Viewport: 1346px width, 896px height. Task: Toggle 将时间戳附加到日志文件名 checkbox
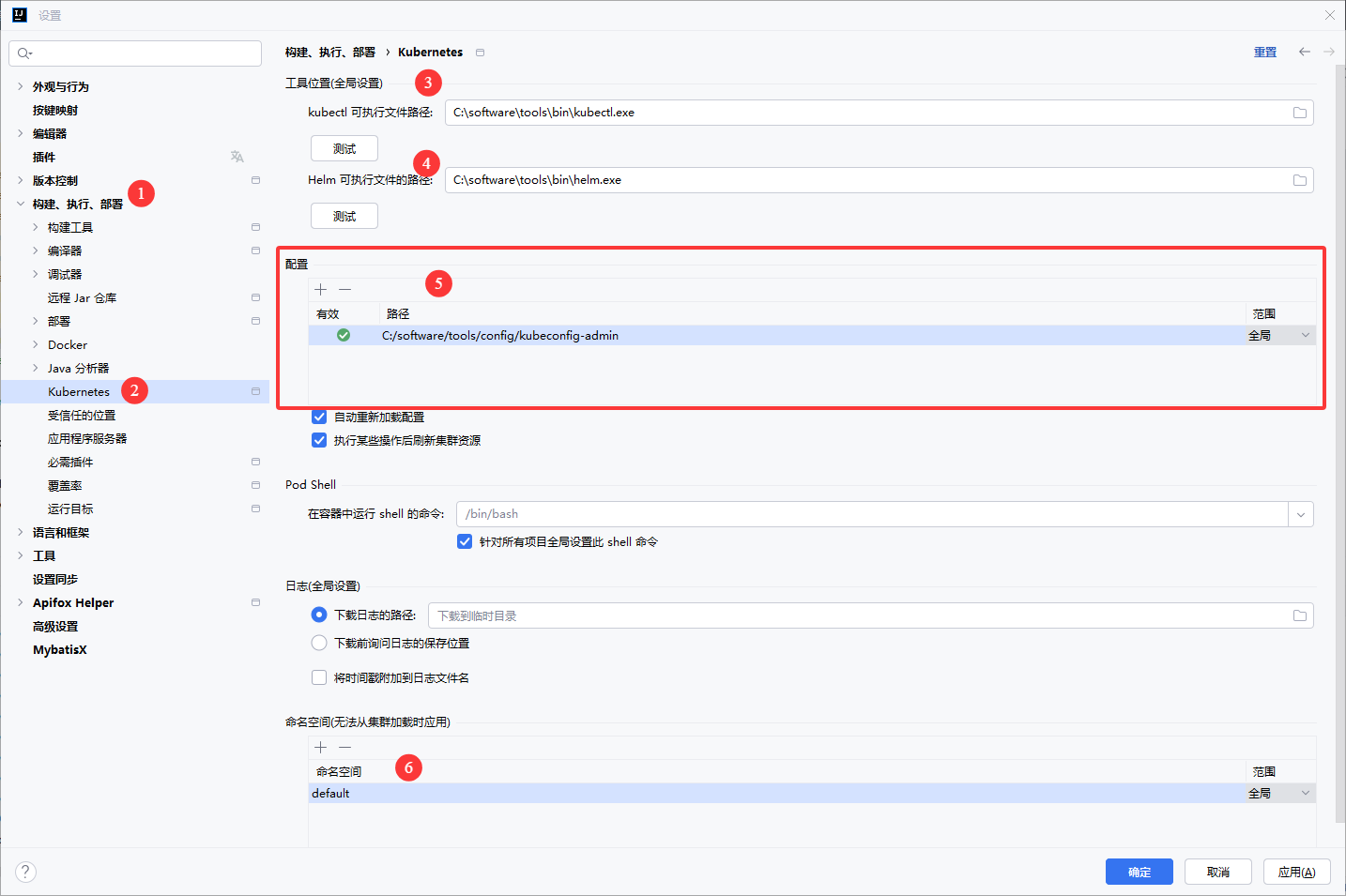pos(319,677)
